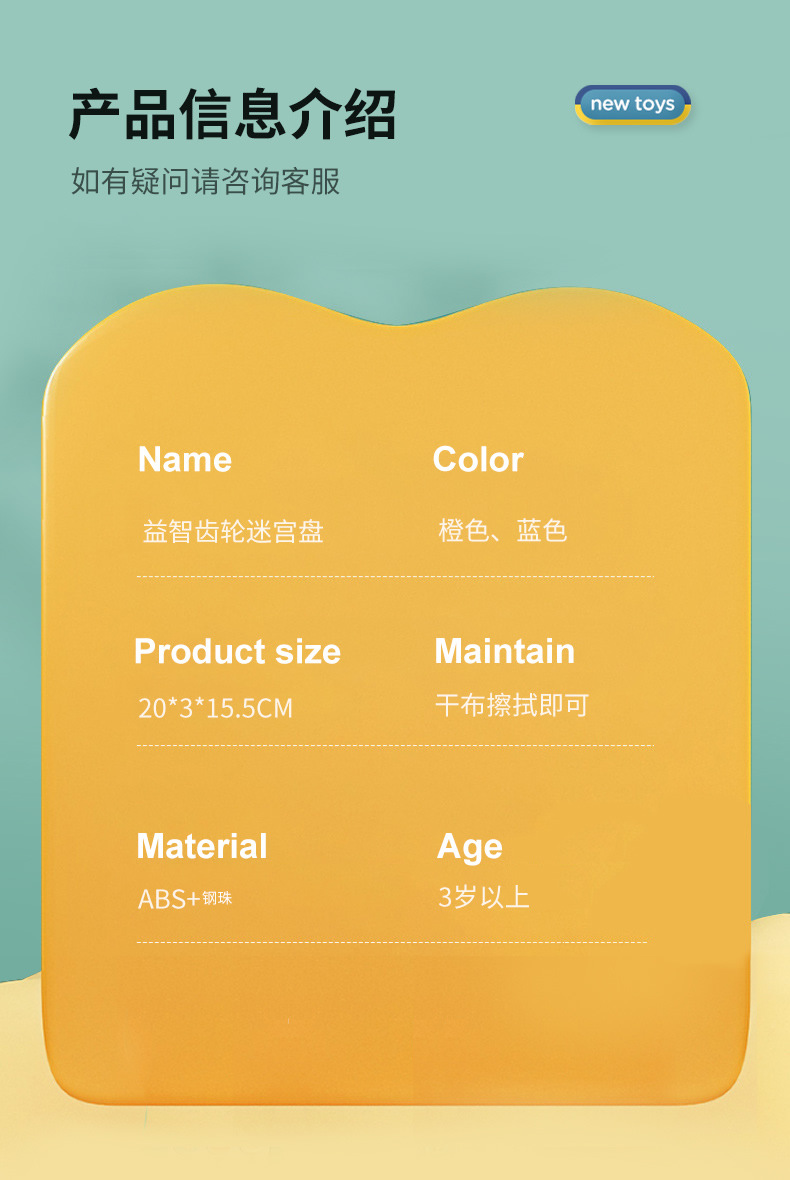Click the 产品信息介绍 main title
Screen dimensions: 790x1180
[x=233, y=115]
